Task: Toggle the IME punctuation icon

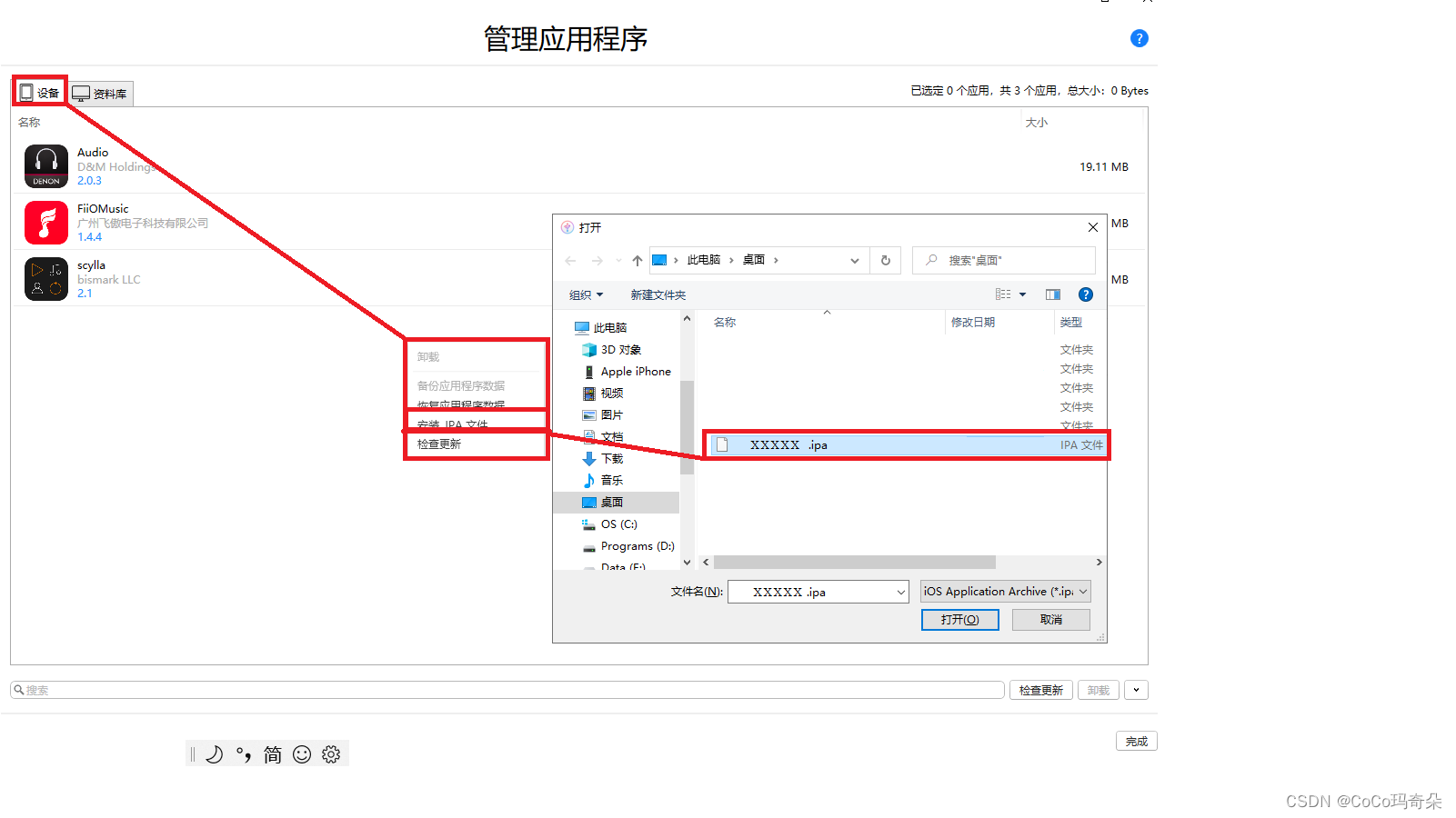Action: [243, 754]
